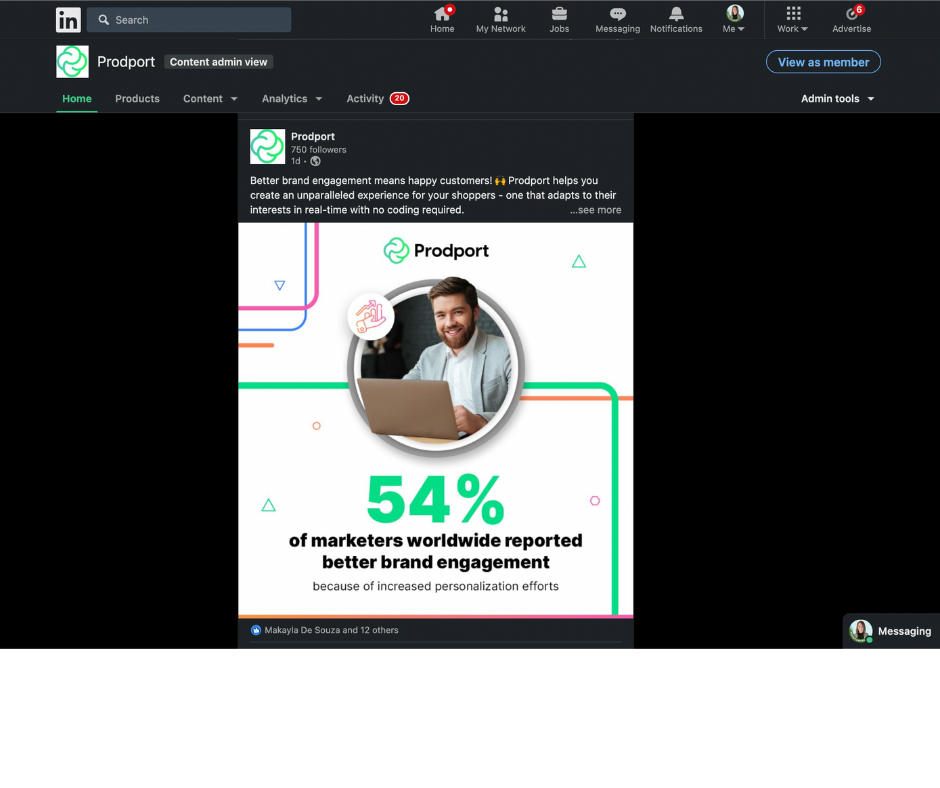Click the Content admin view badge
940x788 pixels.
[x=218, y=62]
